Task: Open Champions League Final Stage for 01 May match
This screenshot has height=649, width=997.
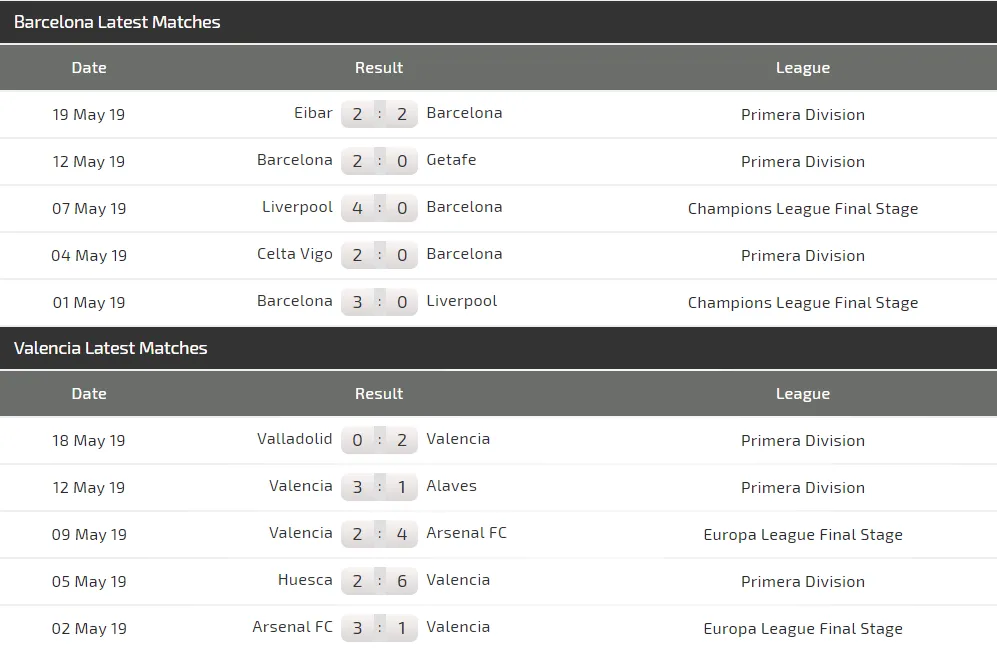Action: pyautogui.click(x=803, y=302)
